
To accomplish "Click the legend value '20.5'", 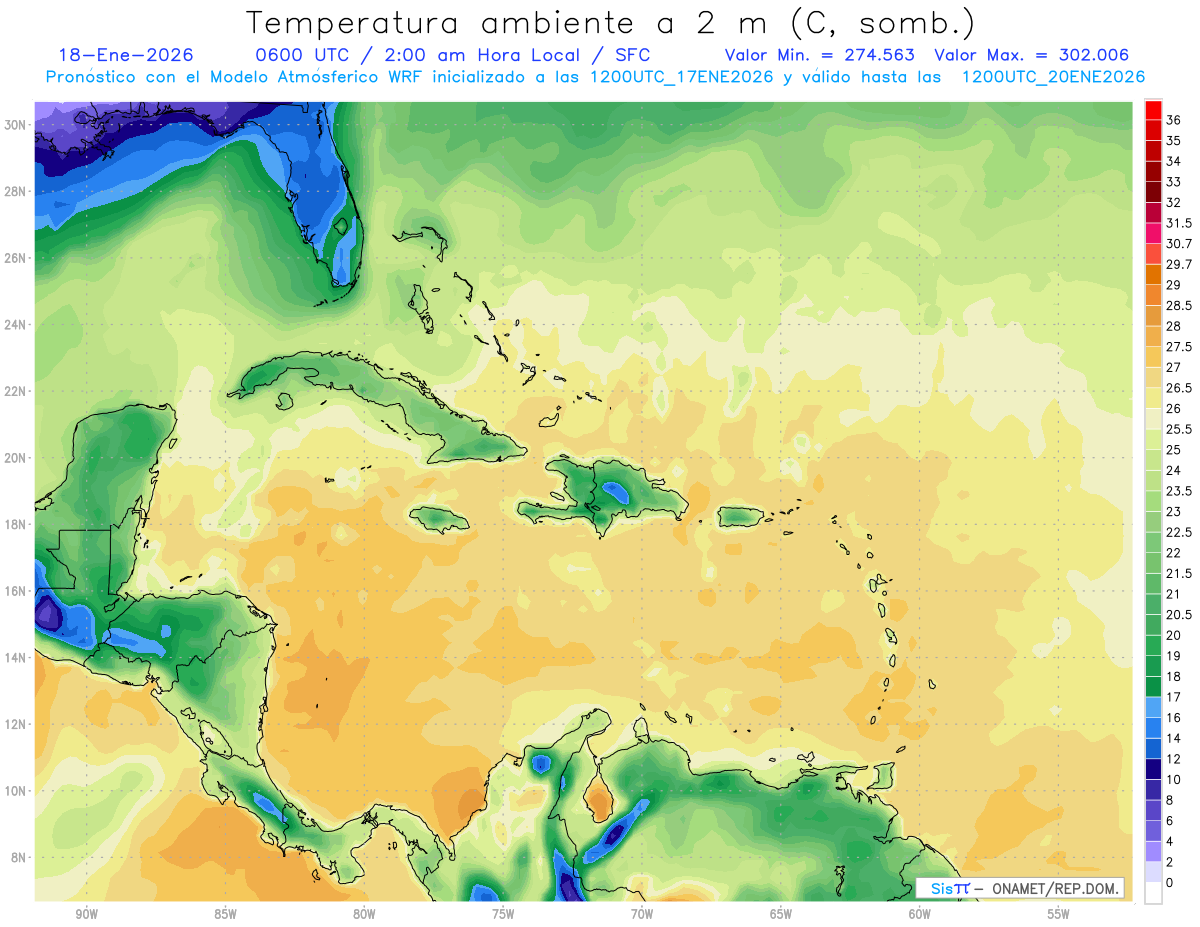I will tap(1179, 614).
